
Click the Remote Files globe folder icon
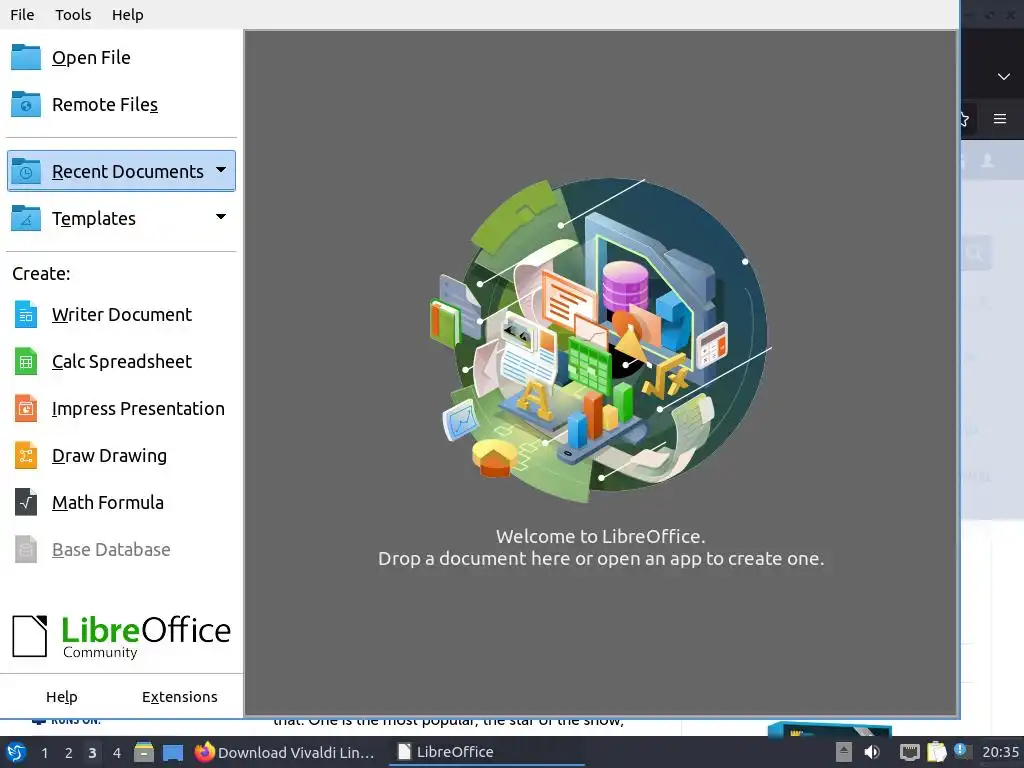(26, 104)
